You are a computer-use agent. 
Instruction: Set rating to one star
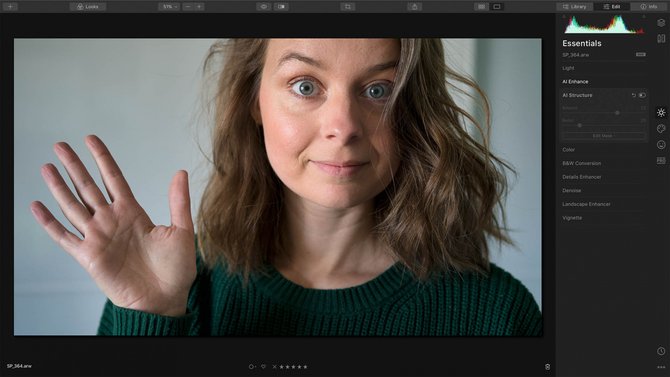pyautogui.click(x=281, y=367)
